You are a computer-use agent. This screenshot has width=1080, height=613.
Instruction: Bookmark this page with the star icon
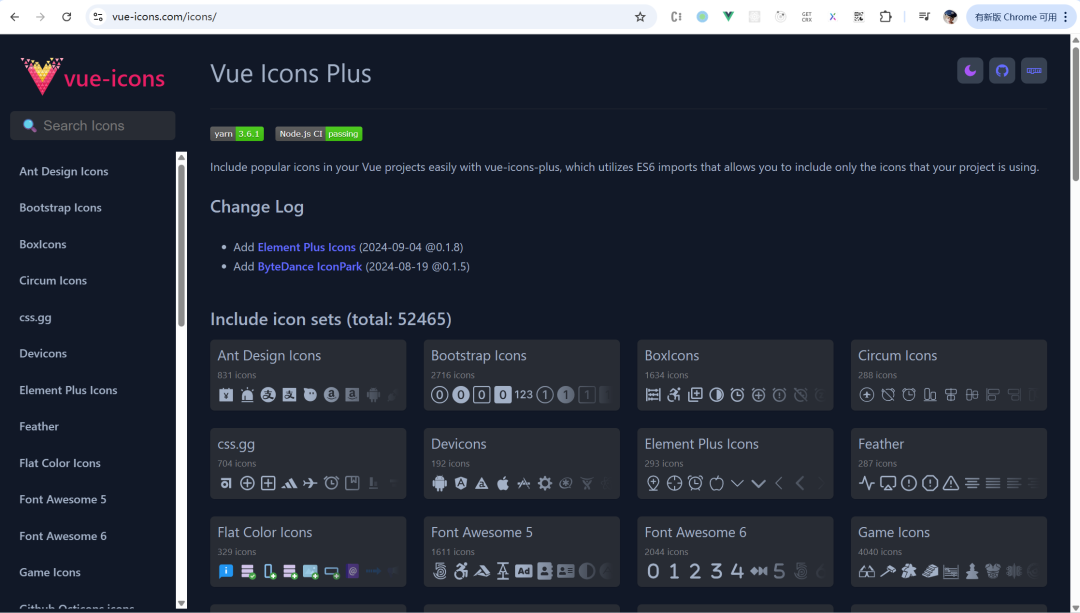pos(640,17)
